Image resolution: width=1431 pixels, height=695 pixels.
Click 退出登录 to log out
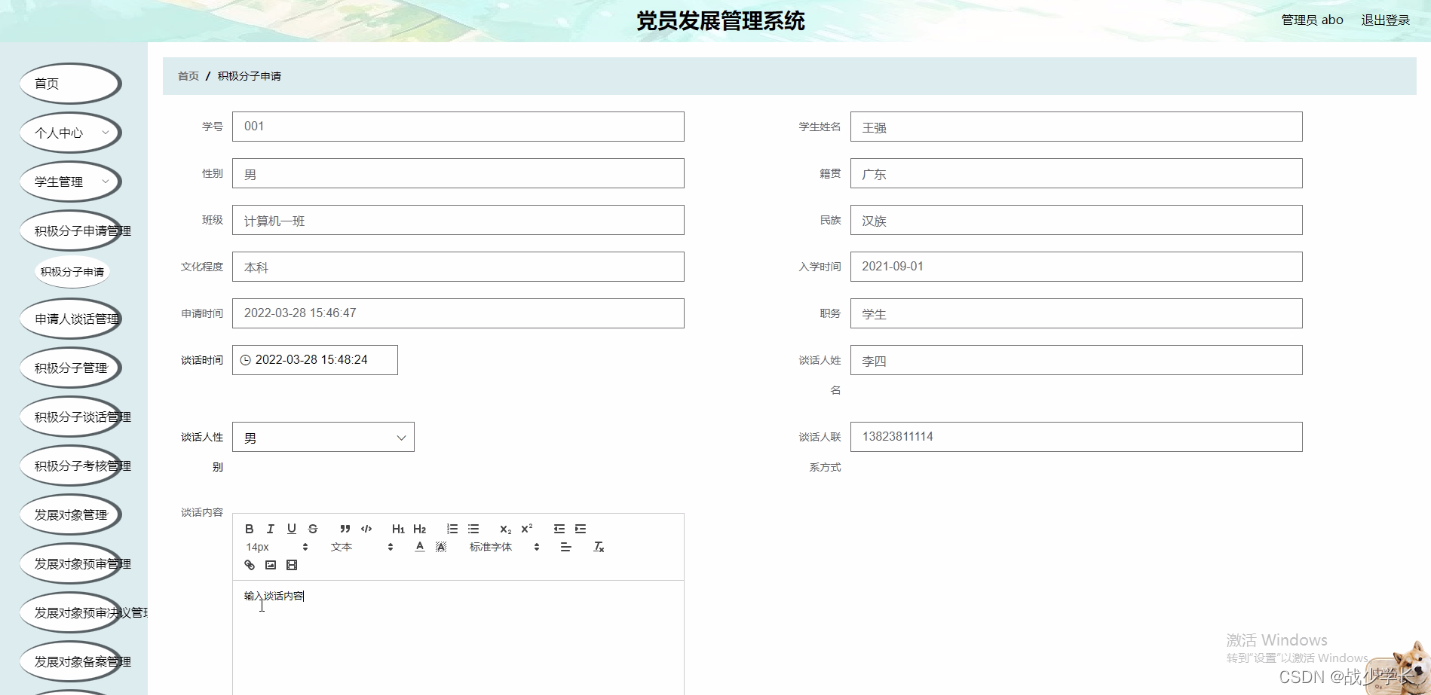(x=1386, y=18)
